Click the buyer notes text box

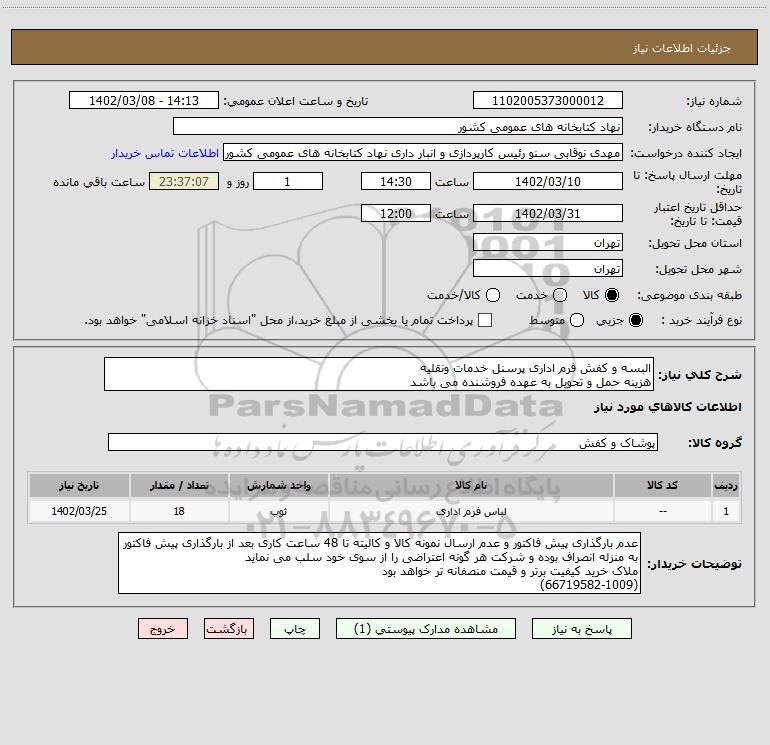[x=380, y=563]
